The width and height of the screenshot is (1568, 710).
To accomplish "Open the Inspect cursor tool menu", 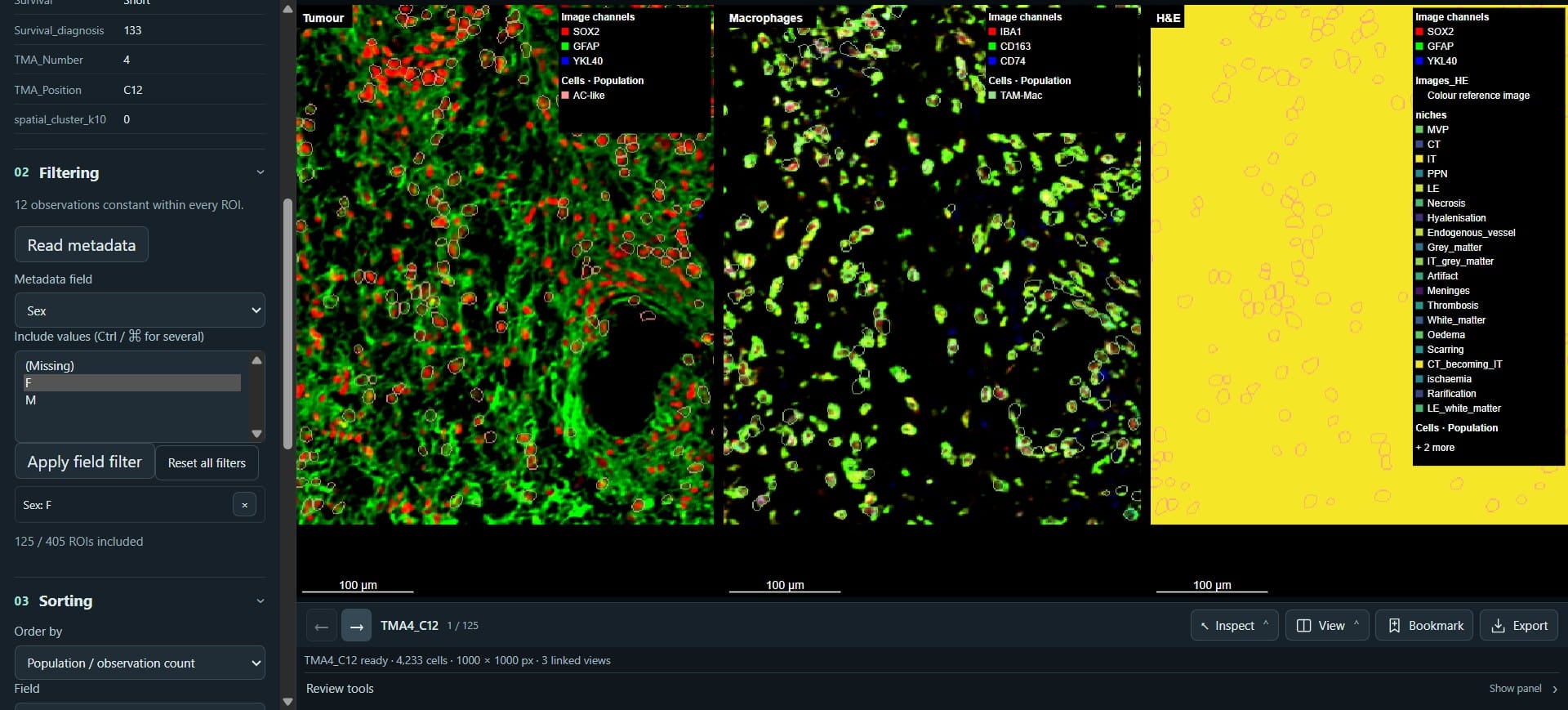I will tap(1234, 626).
